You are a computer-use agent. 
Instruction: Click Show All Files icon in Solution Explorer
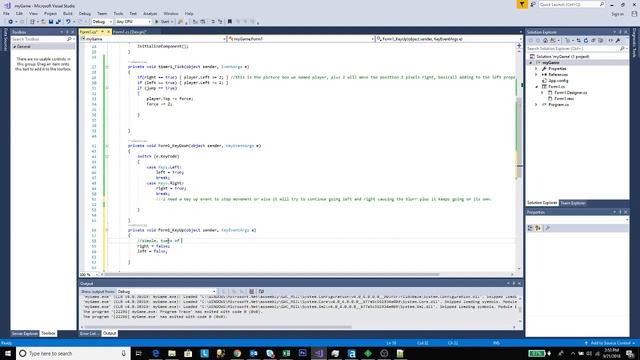pos(601,40)
